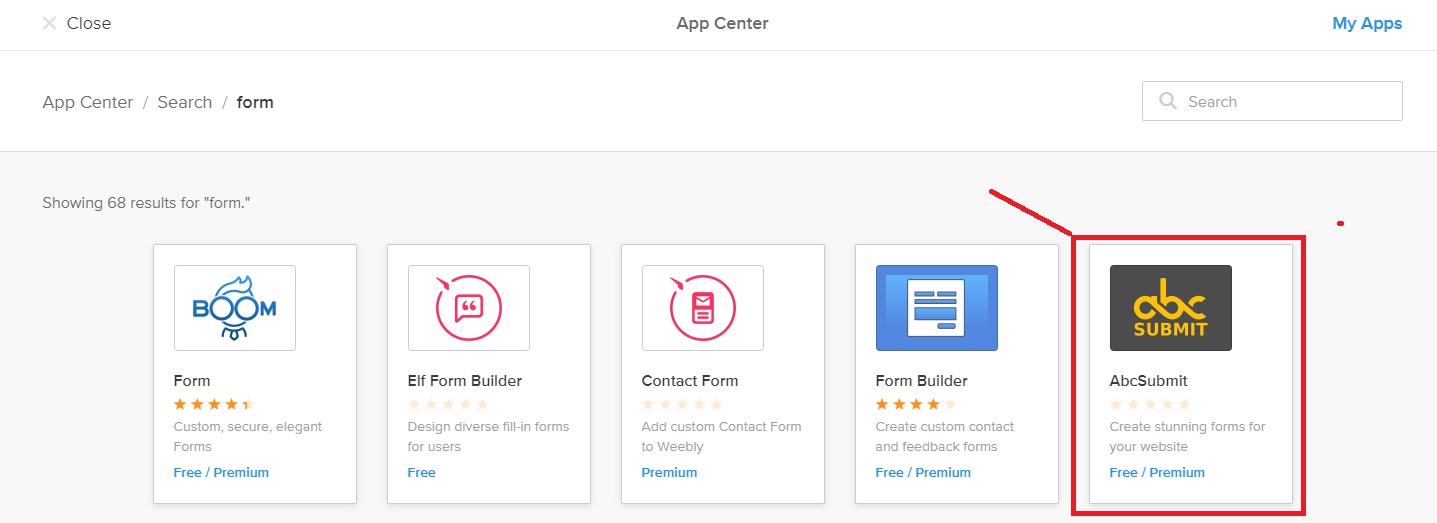Click Form Builder's star rating
The image size is (1437, 523).
point(916,404)
